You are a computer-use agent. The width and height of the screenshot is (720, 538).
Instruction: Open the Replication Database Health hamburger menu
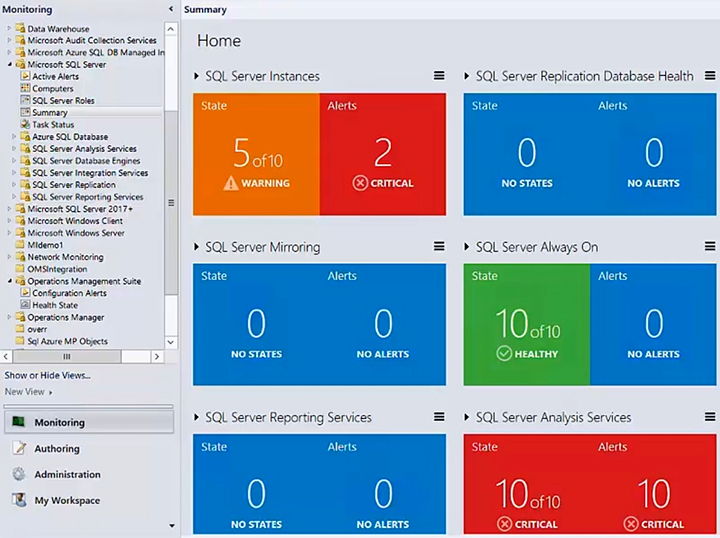710,76
